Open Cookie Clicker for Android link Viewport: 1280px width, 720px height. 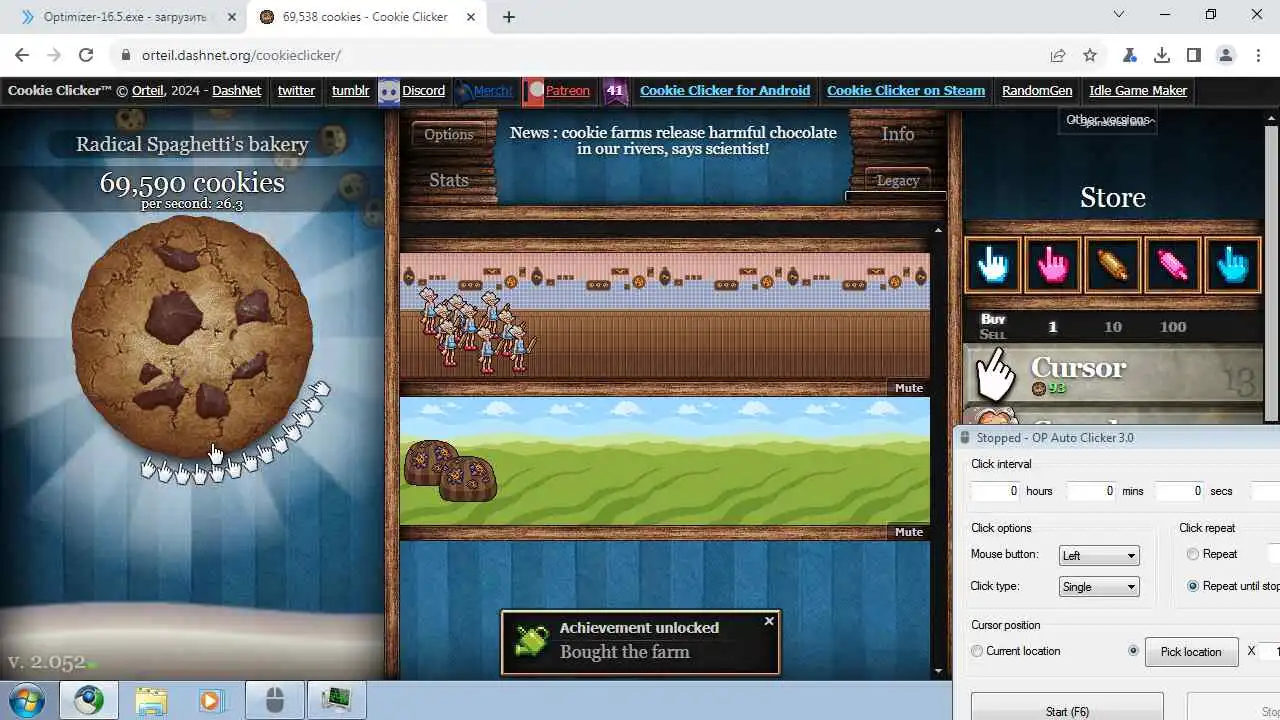click(725, 90)
